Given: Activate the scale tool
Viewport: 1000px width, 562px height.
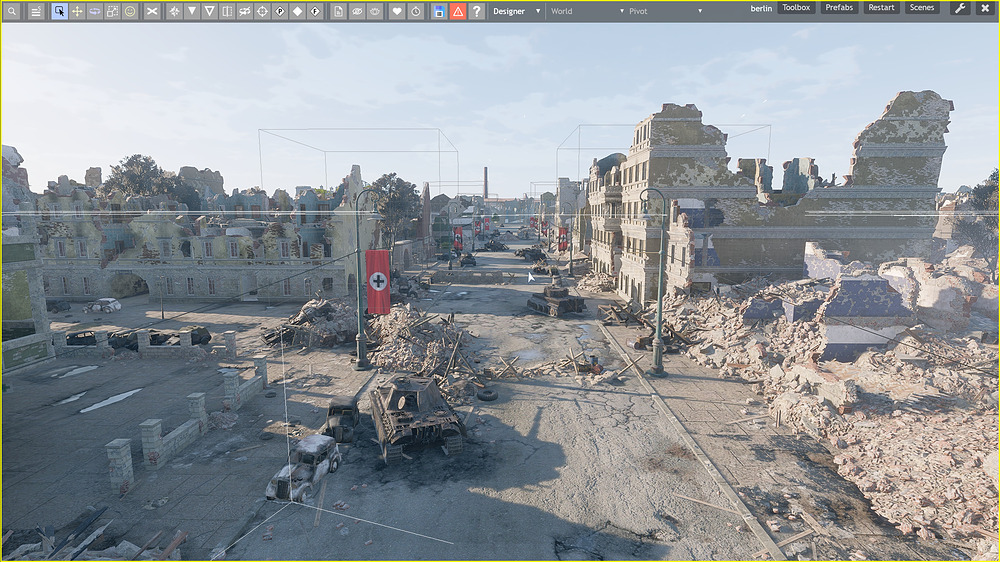Looking at the screenshot, I should click(112, 11).
